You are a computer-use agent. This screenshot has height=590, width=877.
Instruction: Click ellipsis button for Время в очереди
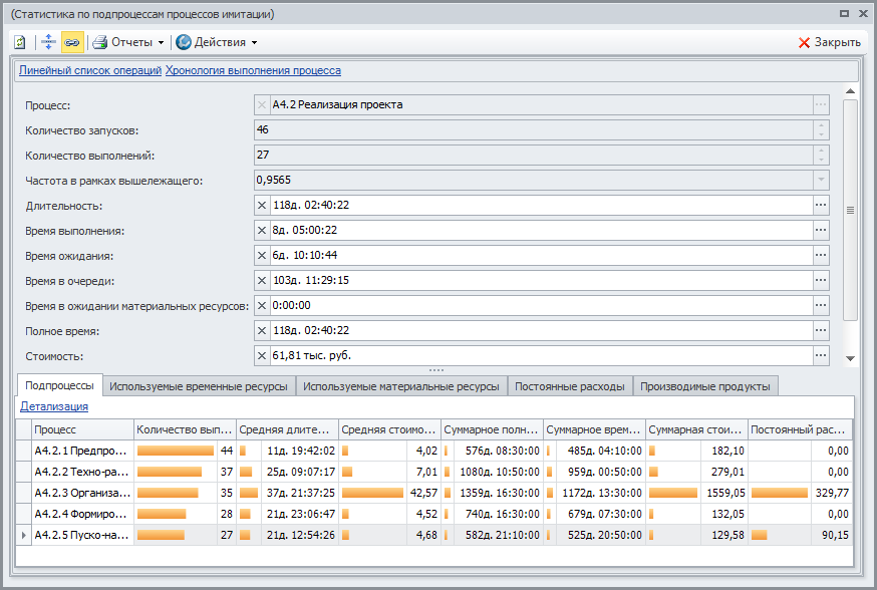coord(821,280)
